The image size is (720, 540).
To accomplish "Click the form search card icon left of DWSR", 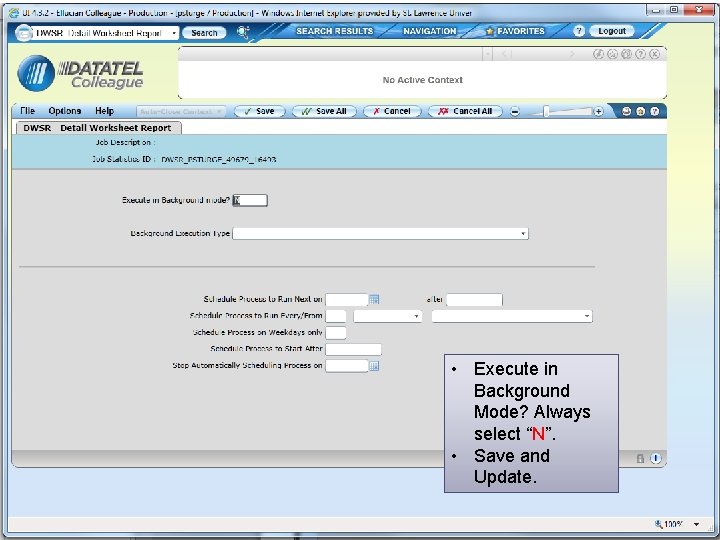I will coord(24,33).
